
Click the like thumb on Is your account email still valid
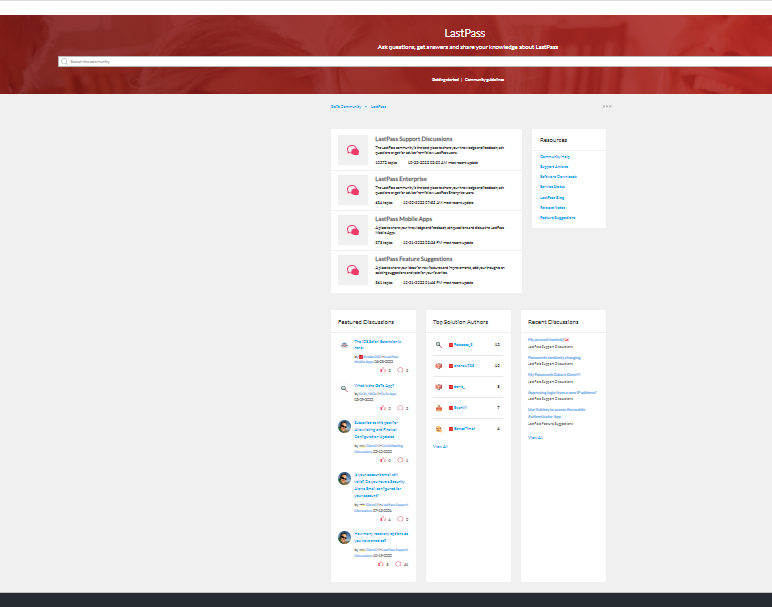pos(383,519)
